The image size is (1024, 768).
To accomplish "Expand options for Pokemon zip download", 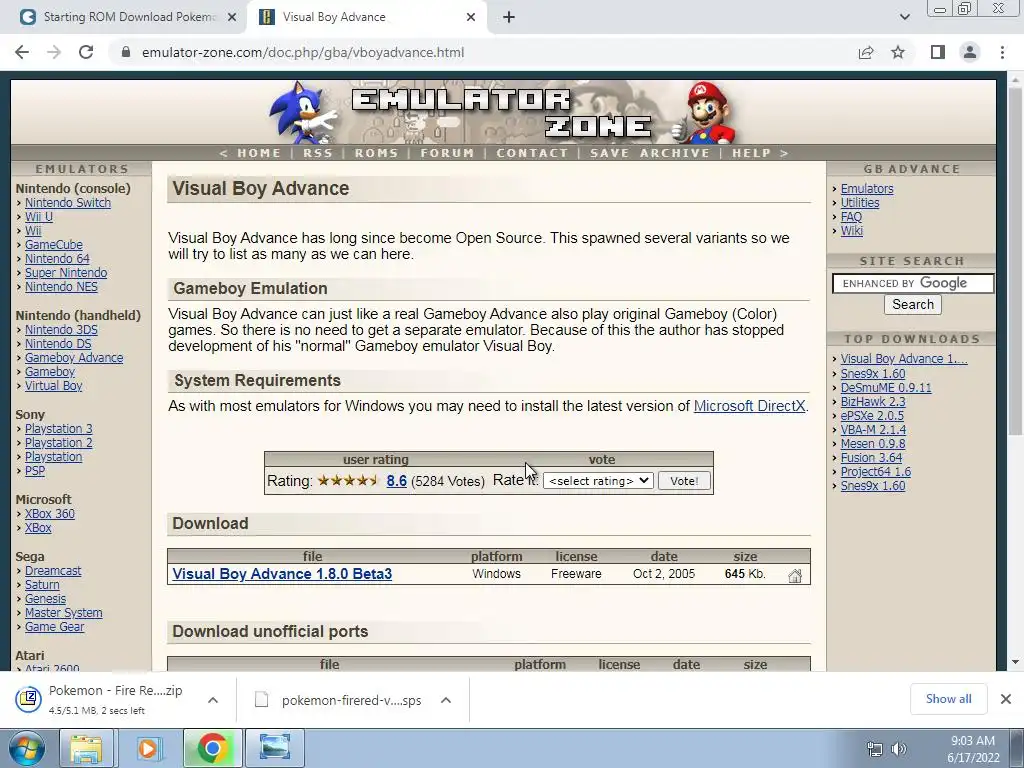I will tap(212, 700).
